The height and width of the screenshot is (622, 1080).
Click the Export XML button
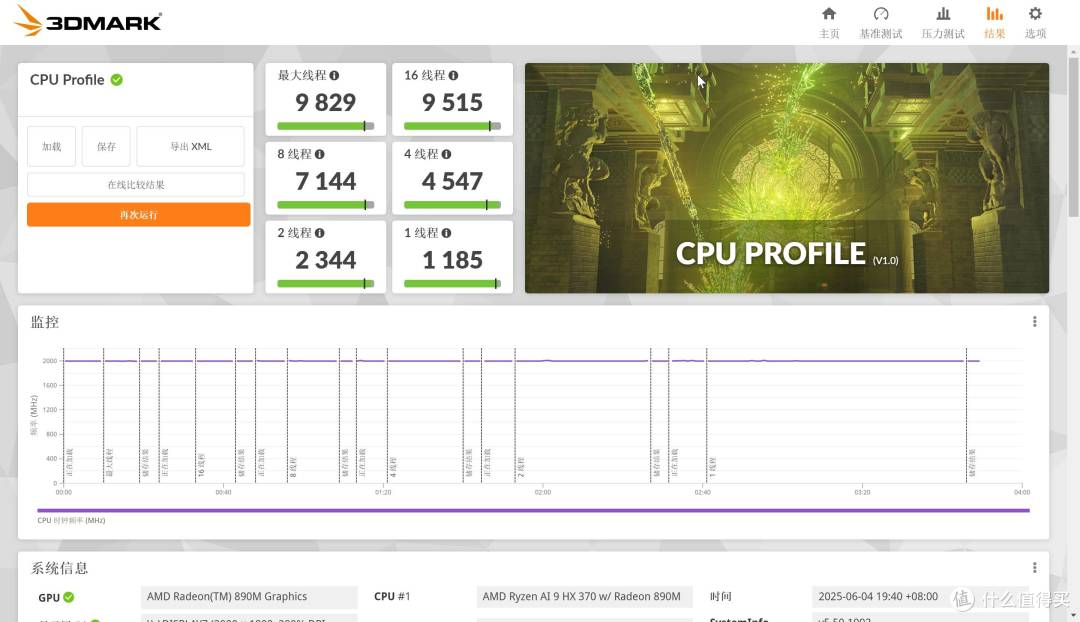click(191, 146)
